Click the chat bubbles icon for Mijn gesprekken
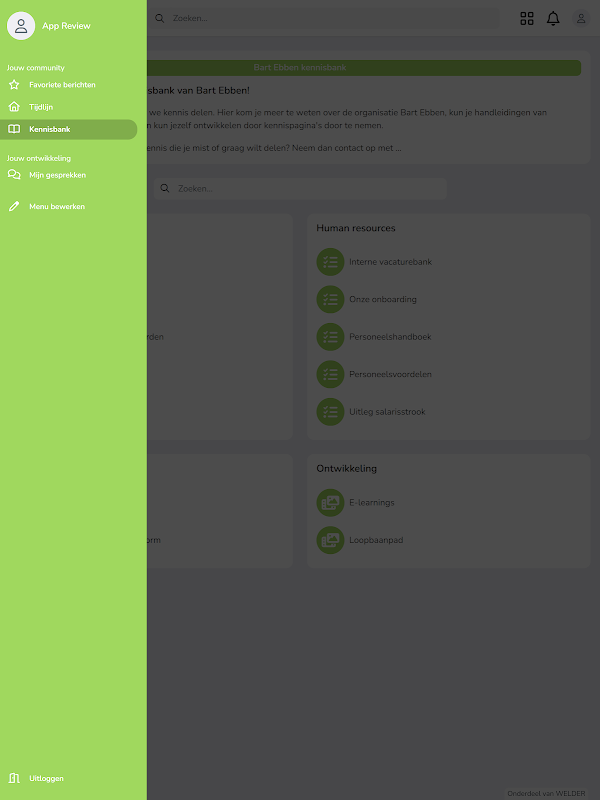 [14, 175]
